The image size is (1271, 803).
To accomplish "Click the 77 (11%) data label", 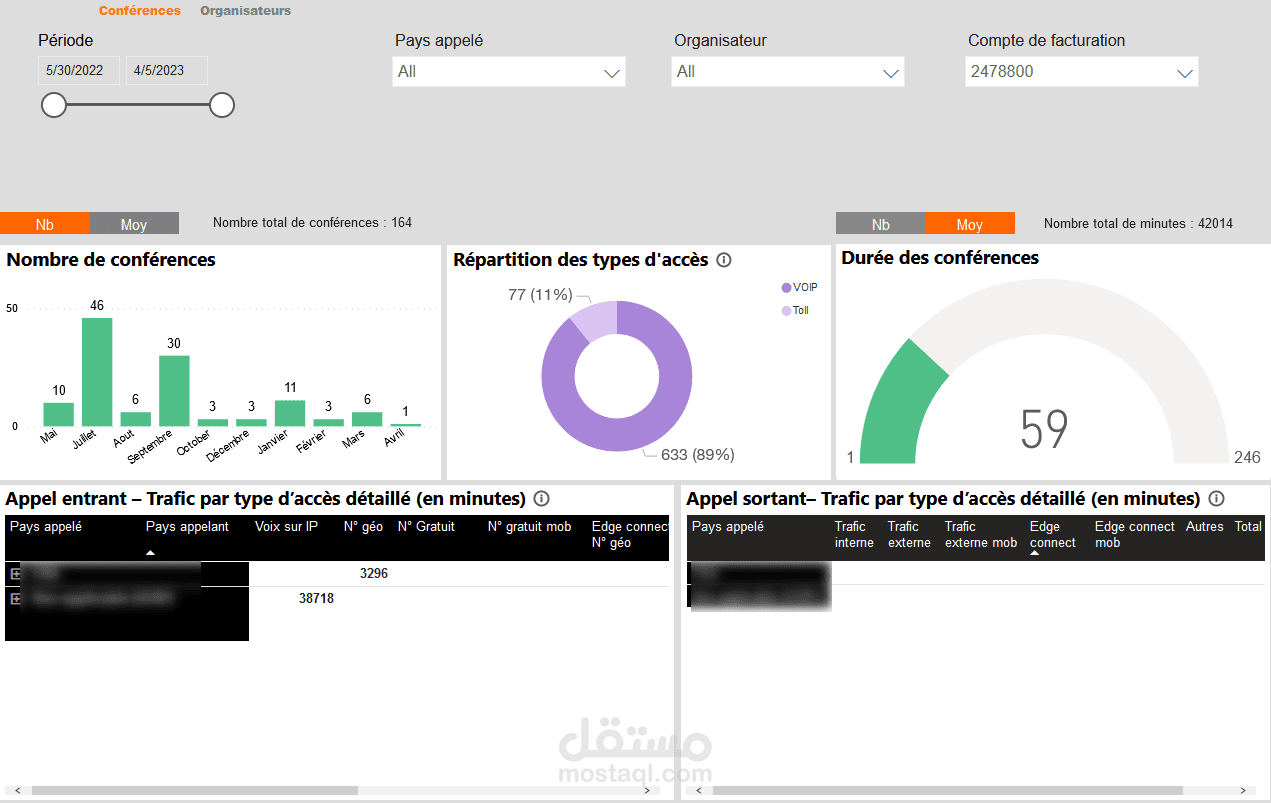I will (x=540, y=294).
